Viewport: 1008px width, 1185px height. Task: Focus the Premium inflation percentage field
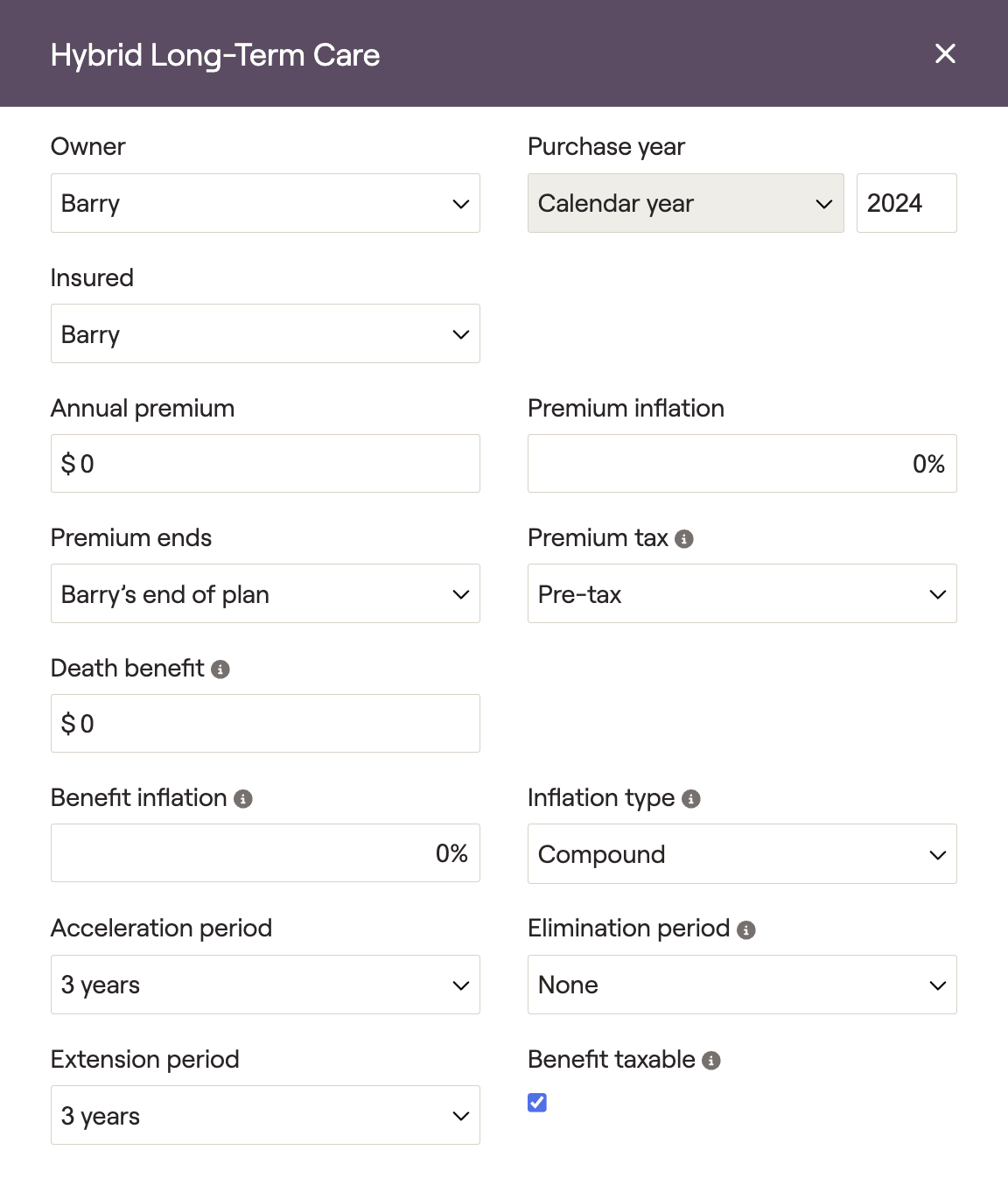(x=742, y=464)
